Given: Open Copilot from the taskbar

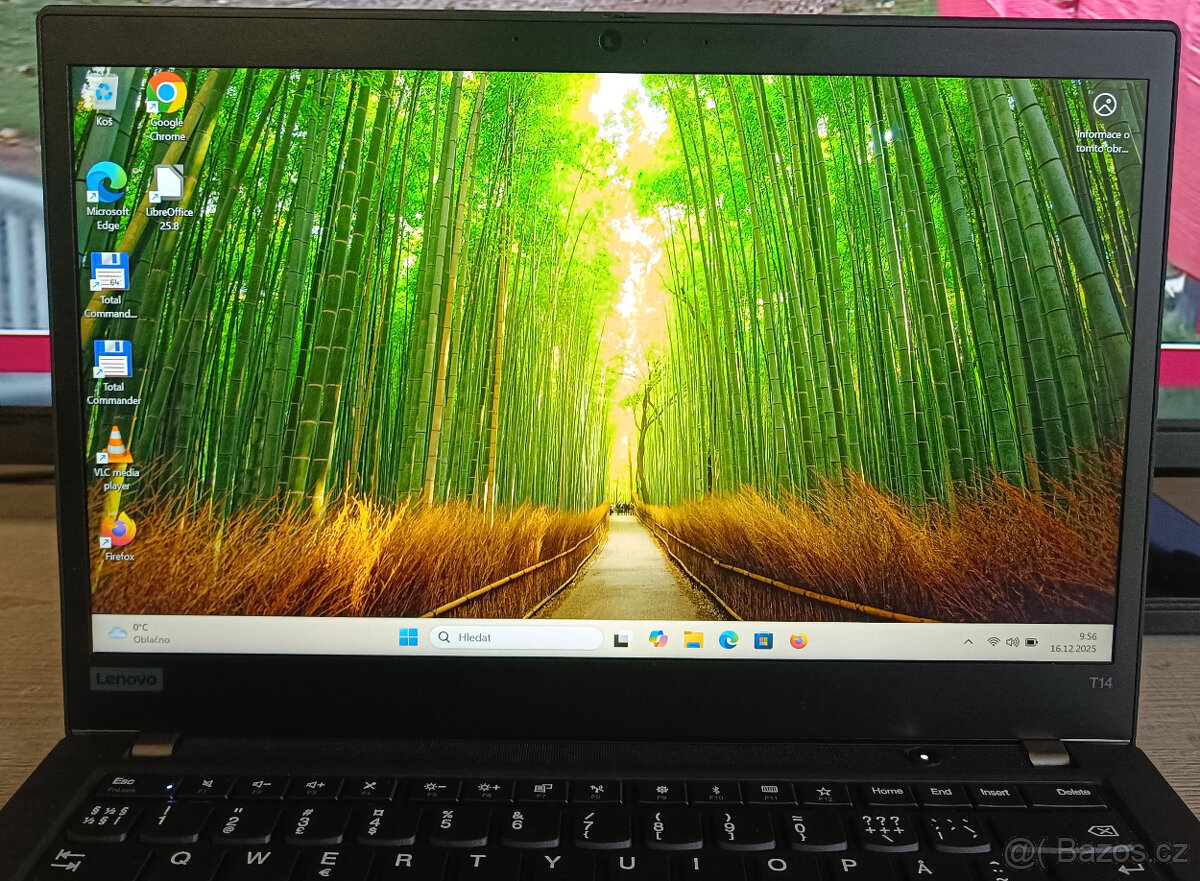Looking at the screenshot, I should tap(659, 640).
